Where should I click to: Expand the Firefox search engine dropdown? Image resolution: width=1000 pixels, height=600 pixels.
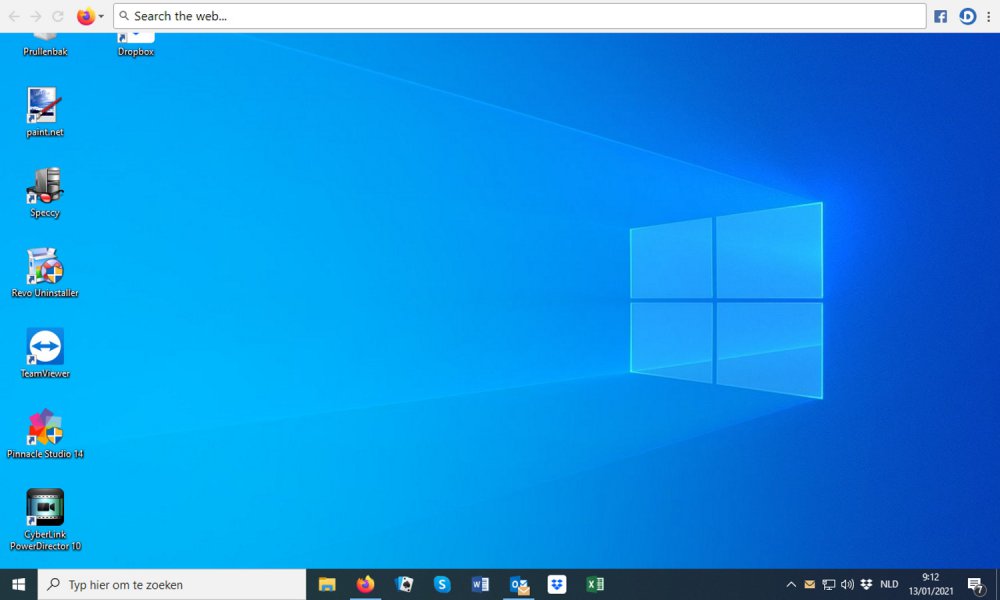click(x=91, y=16)
